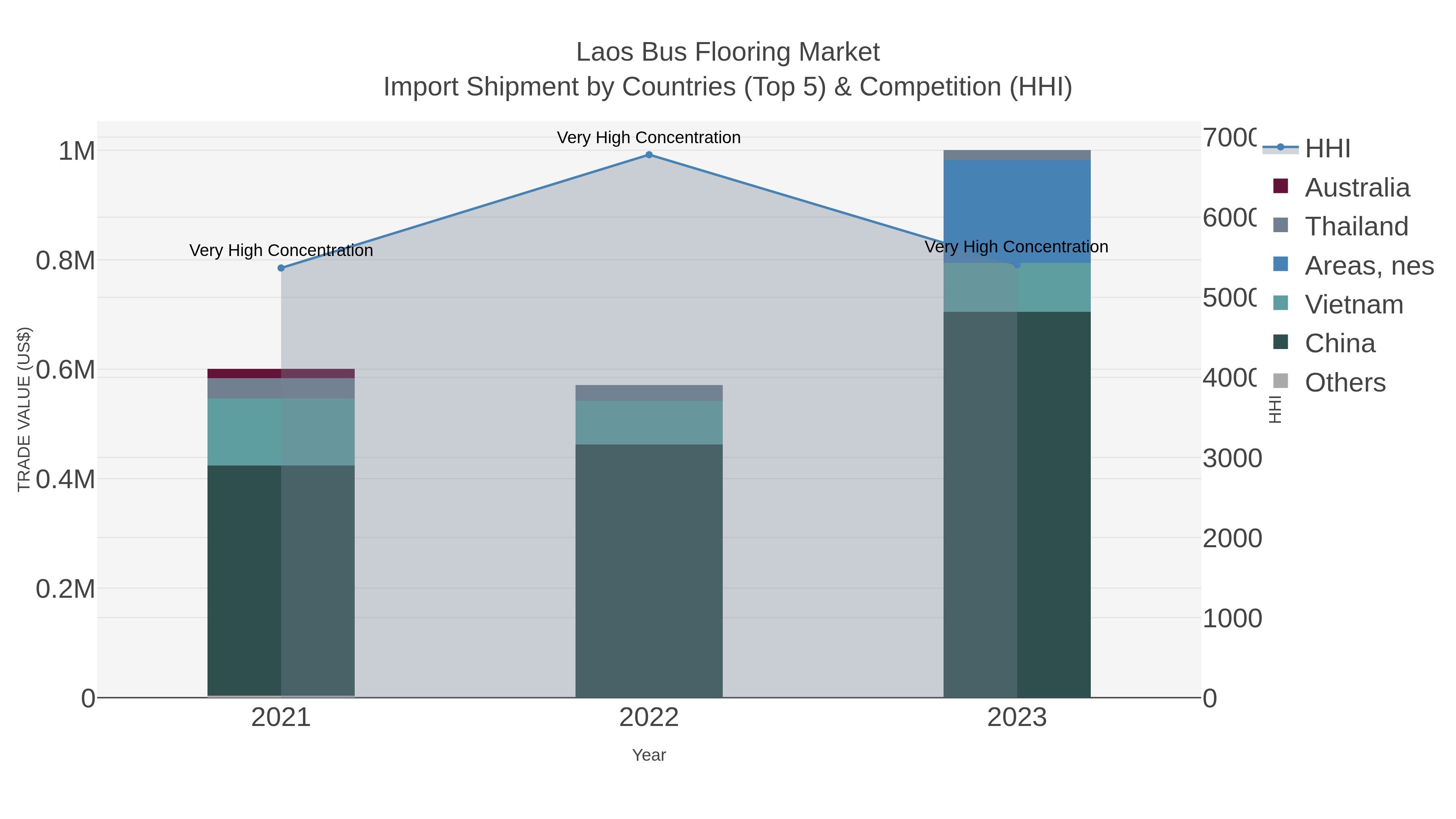Image resolution: width=1456 pixels, height=819 pixels.
Task: Click the Thailand bar segment for 2021
Action: click(281, 388)
